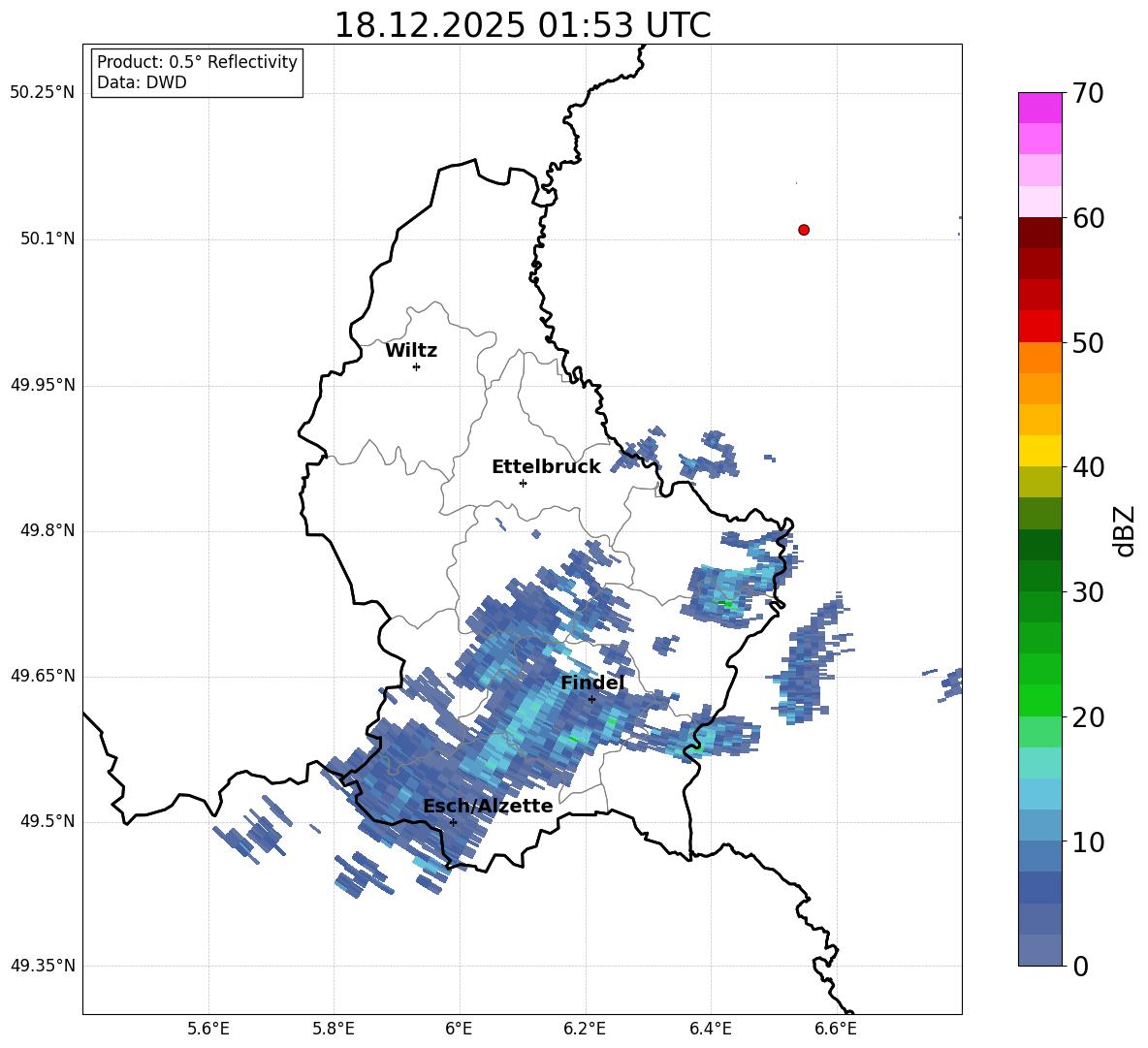Click the Esch/Alzette city label
This screenshot has height=1048, width=1148.
(488, 806)
